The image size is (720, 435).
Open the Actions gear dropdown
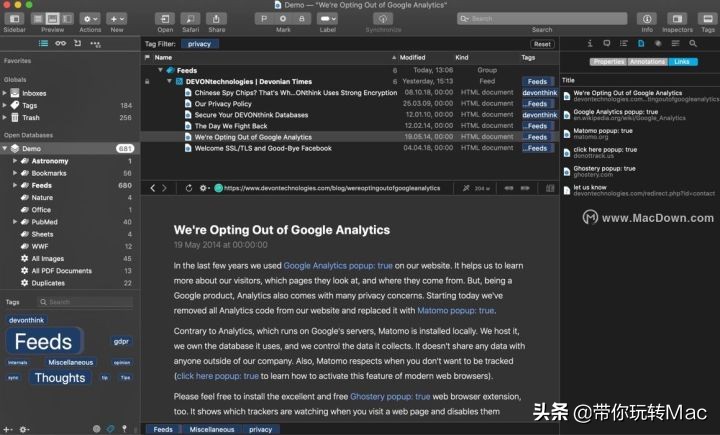coord(90,18)
